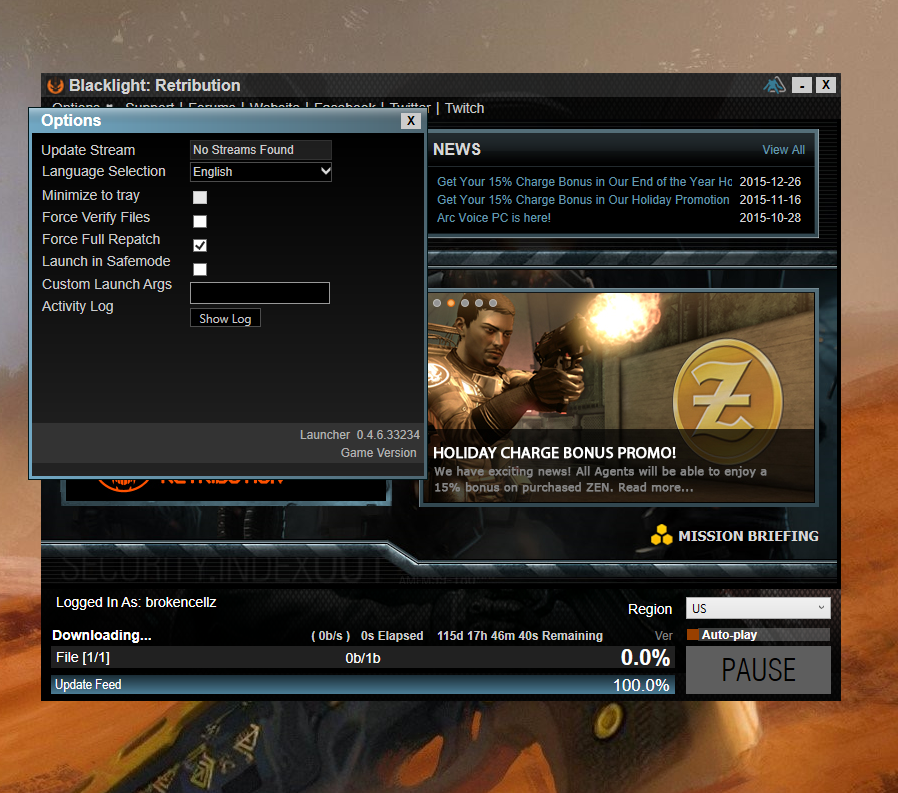
Task: Click the yellow Mission Briefing hexagon icon
Action: tap(661, 535)
